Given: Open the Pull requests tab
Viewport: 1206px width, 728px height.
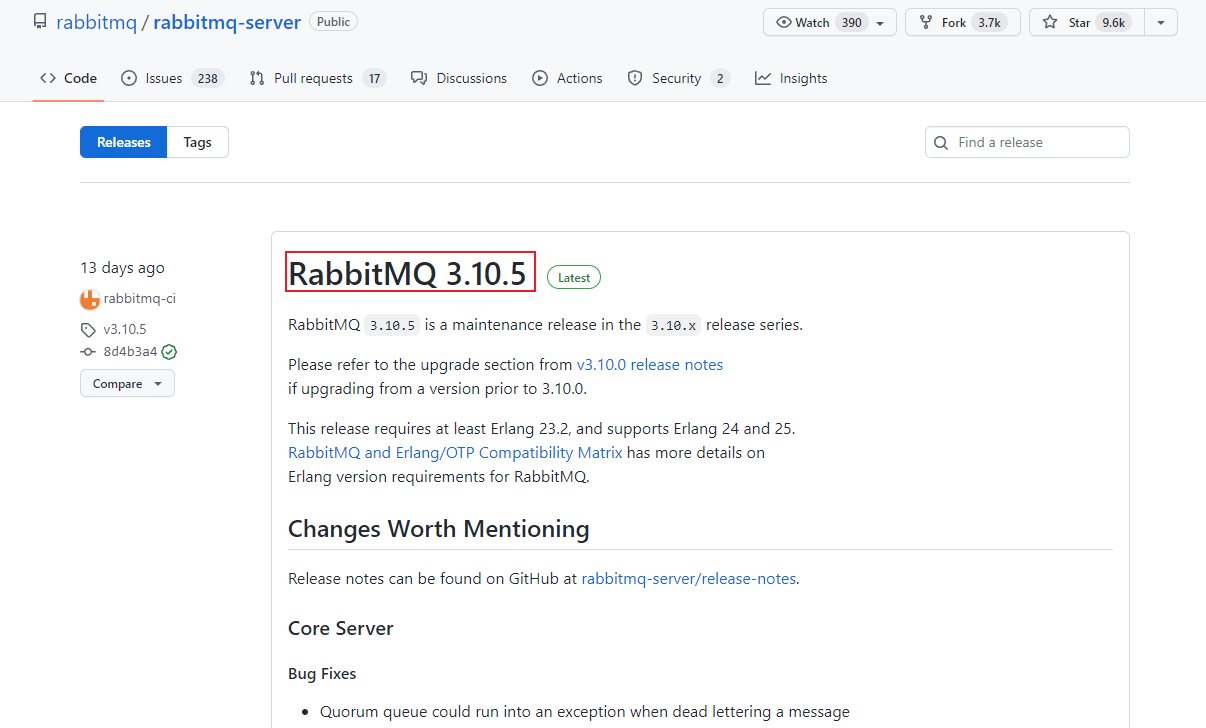Looking at the screenshot, I should [x=318, y=78].
